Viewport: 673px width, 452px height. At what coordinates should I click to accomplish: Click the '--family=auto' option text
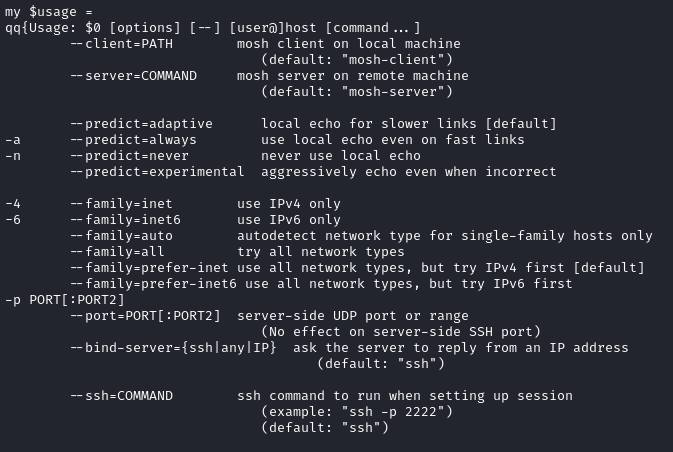tap(122, 236)
